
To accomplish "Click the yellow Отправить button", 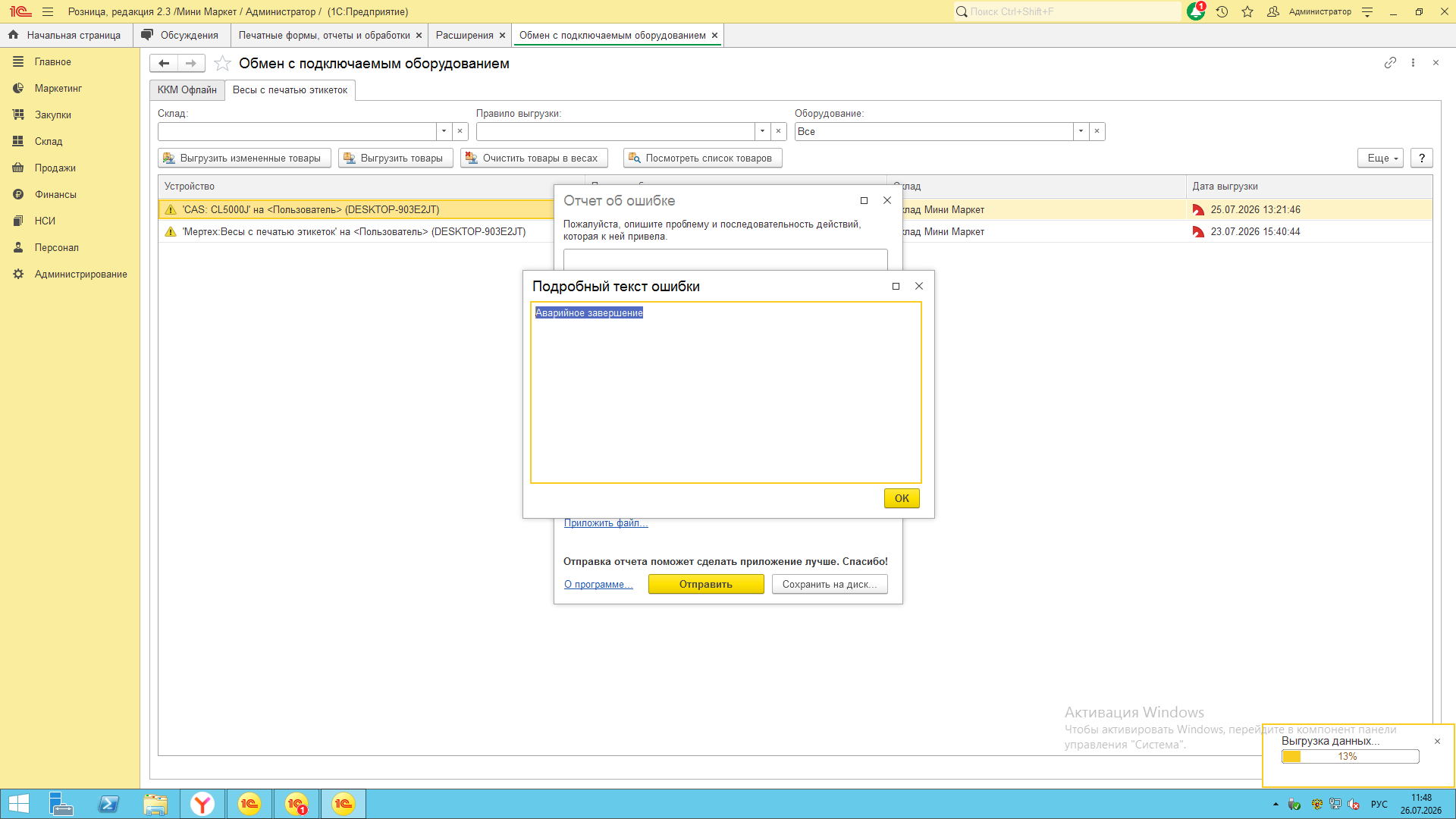I will pyautogui.click(x=706, y=585).
